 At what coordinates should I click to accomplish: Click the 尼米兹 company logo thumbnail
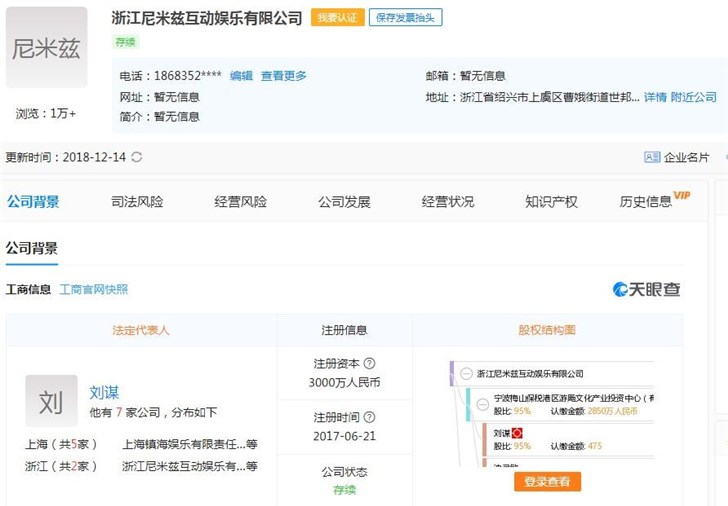tap(46, 47)
